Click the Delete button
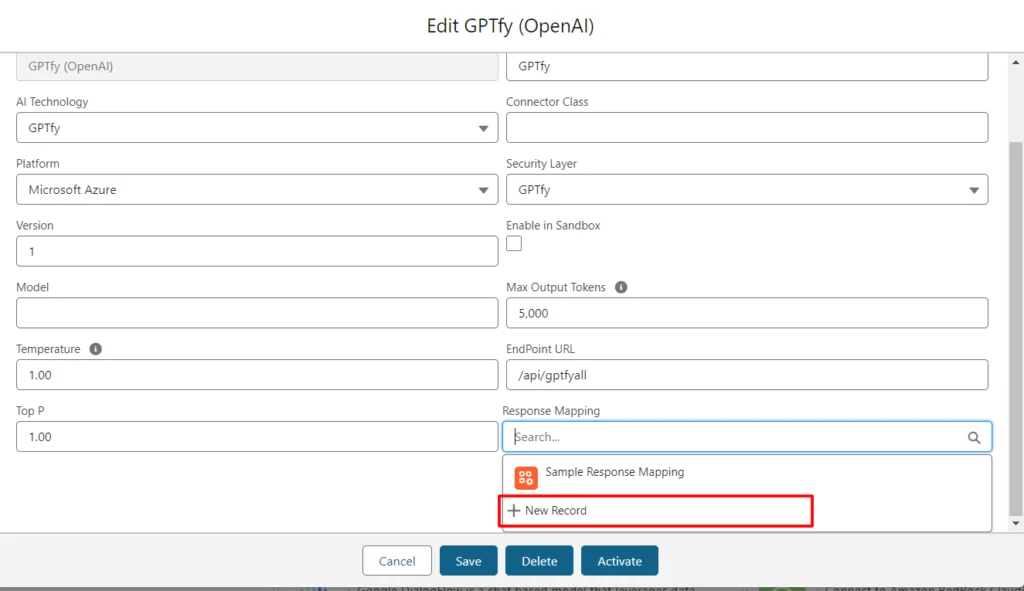 [x=539, y=561]
